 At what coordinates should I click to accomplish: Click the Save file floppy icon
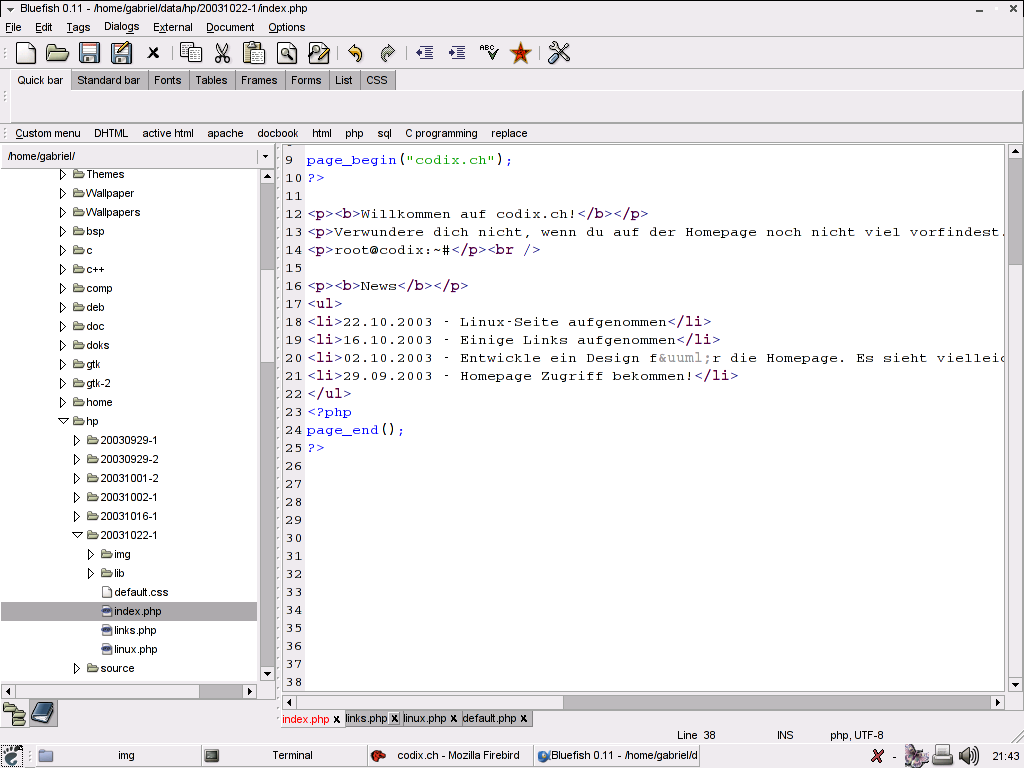pos(89,53)
